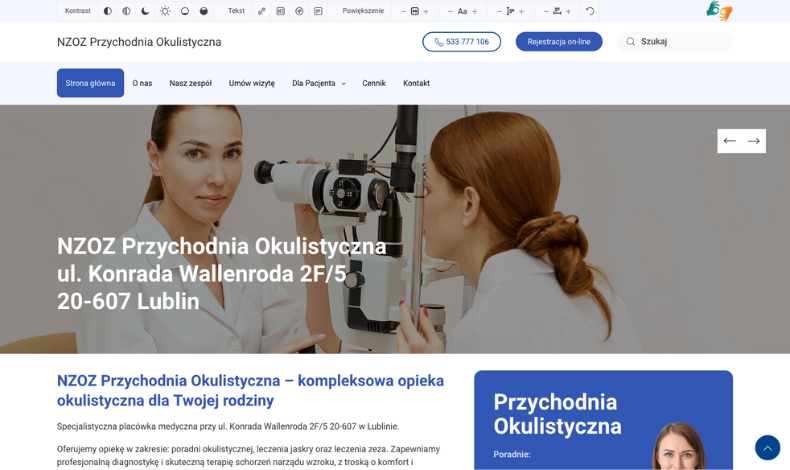Click the Poradnie: label in blue card
Viewport: 790px width, 470px height.
tap(512, 454)
